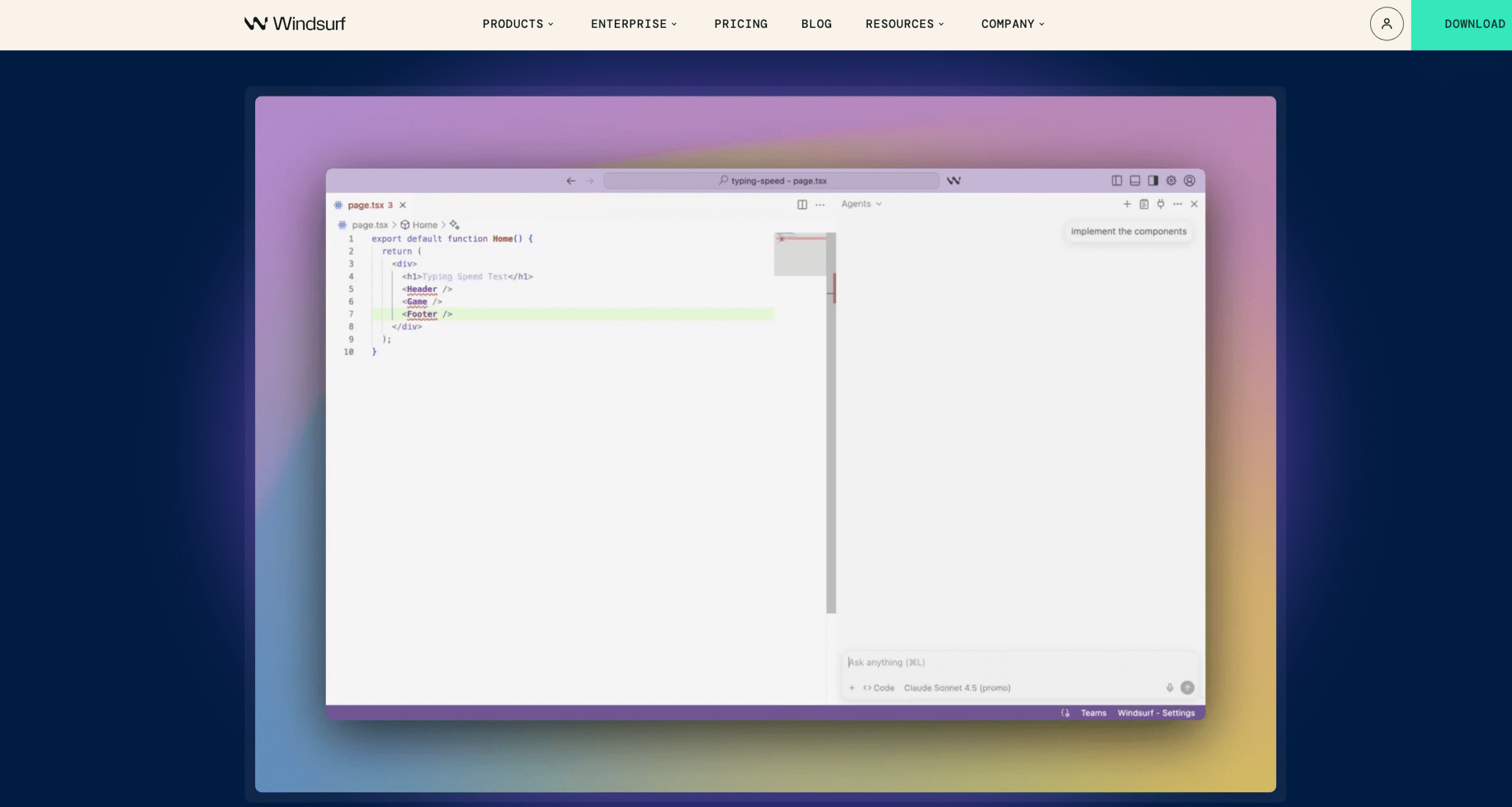Viewport: 1512px width, 807px height.
Task: Open the user account icon
Action: 1386,24
